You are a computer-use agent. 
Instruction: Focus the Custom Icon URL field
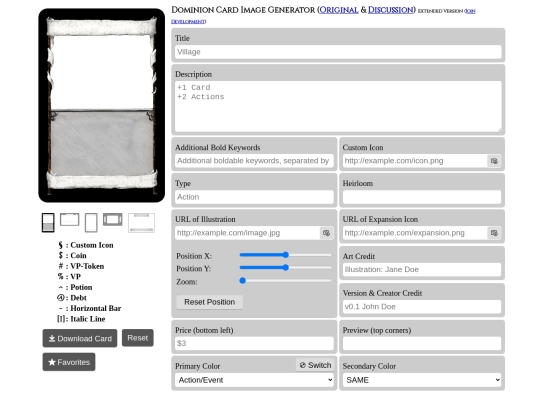(x=415, y=161)
